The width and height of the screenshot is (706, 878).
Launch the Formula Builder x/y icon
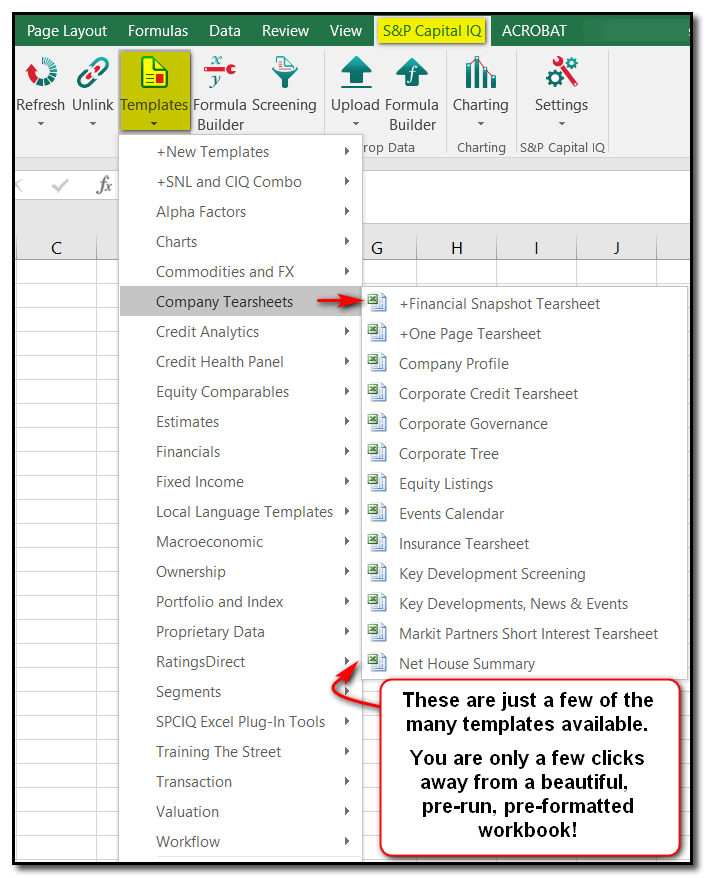219,71
